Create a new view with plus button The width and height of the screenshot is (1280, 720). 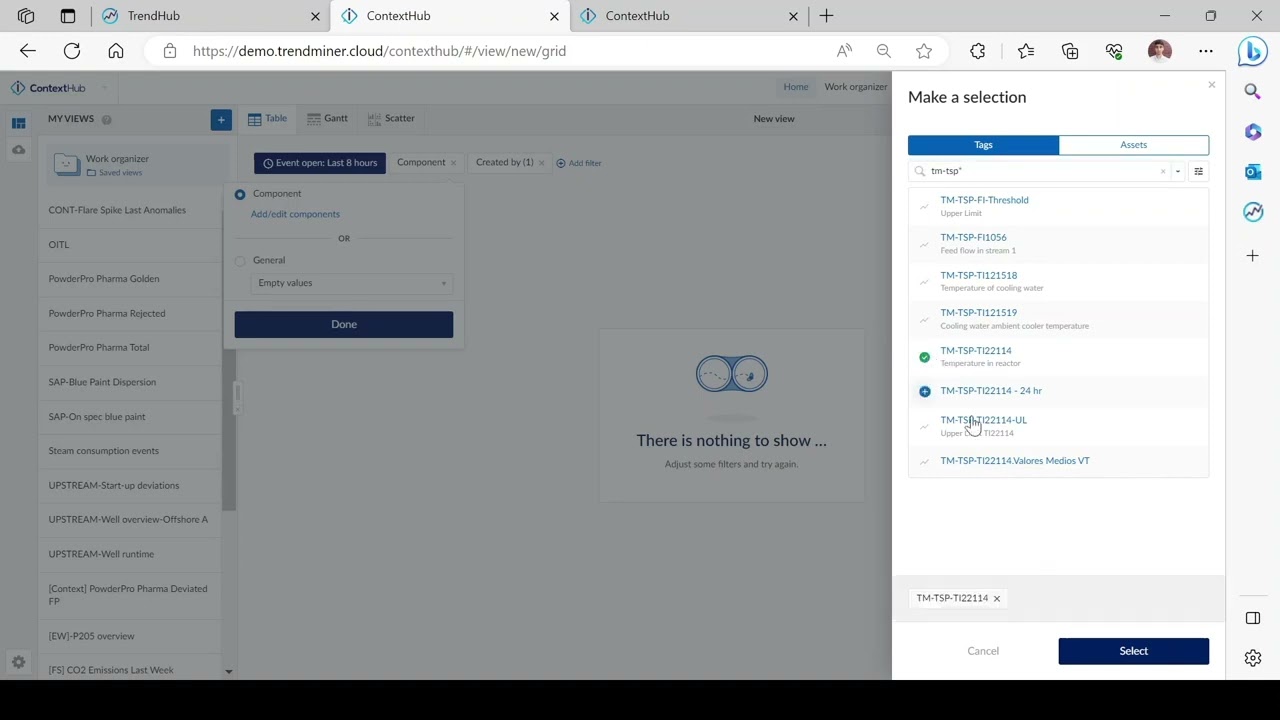pos(221,119)
